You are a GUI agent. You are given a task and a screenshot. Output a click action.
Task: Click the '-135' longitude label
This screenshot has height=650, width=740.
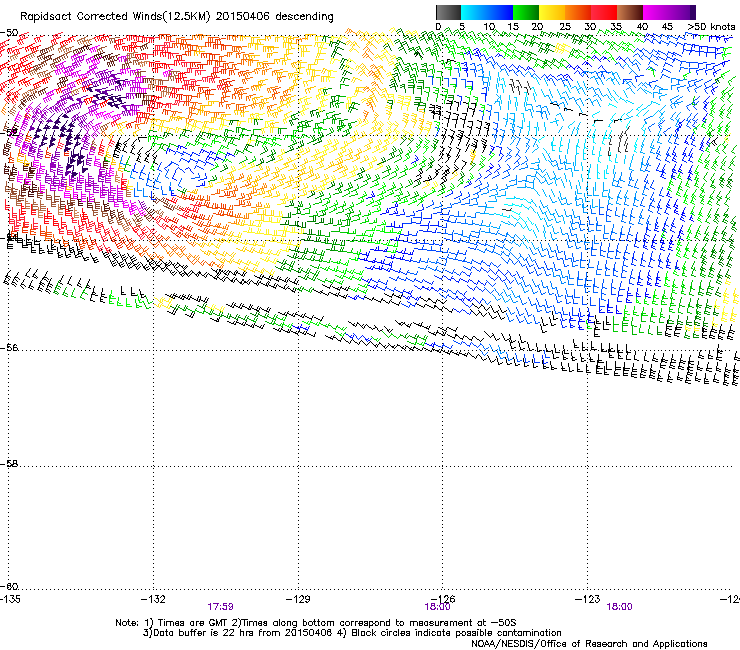point(10,599)
